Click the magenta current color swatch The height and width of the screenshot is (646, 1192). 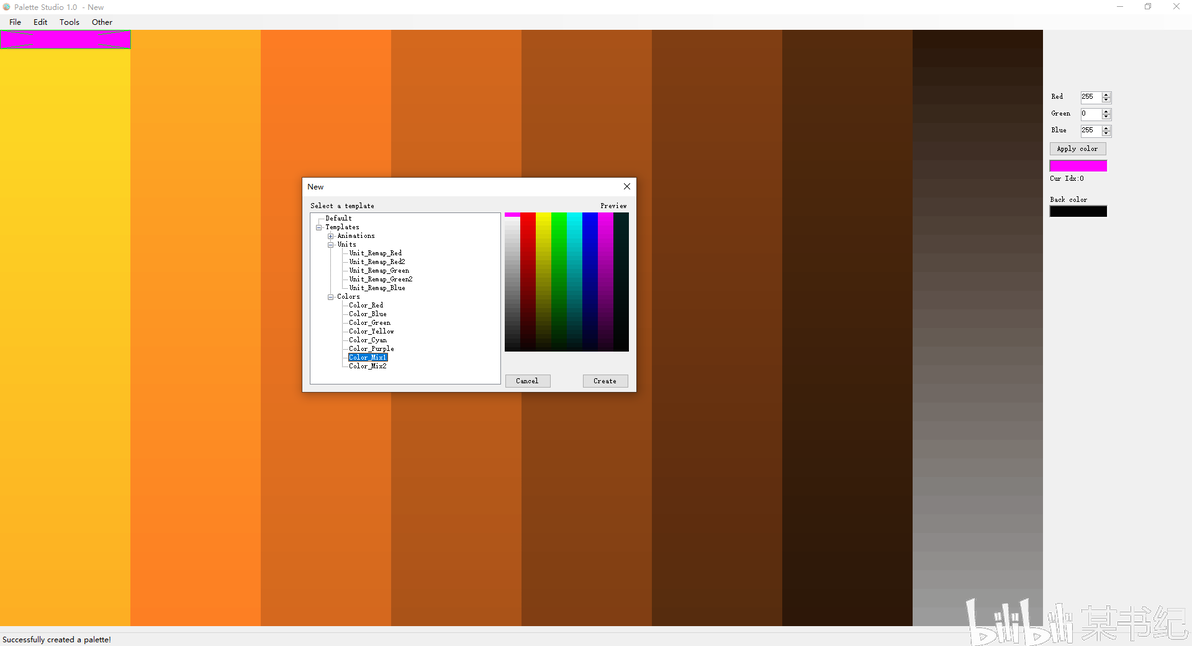click(x=1078, y=166)
